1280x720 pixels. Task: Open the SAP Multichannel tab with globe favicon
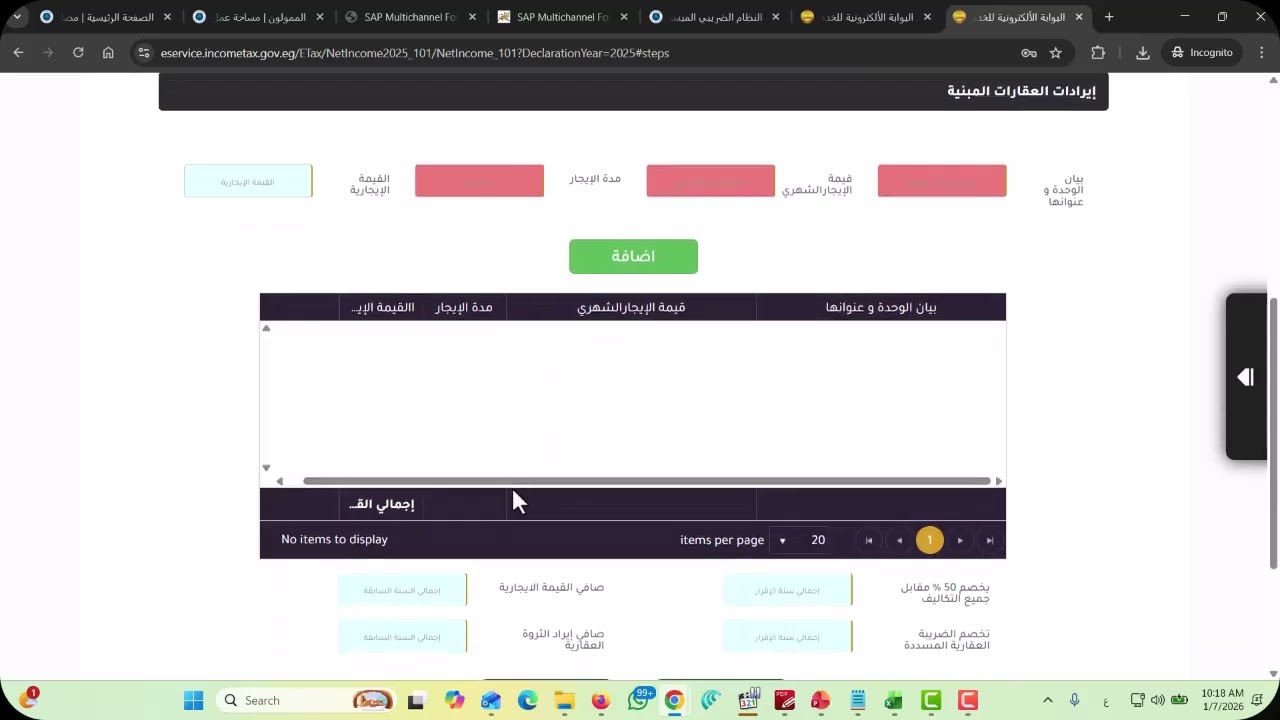(x=409, y=17)
